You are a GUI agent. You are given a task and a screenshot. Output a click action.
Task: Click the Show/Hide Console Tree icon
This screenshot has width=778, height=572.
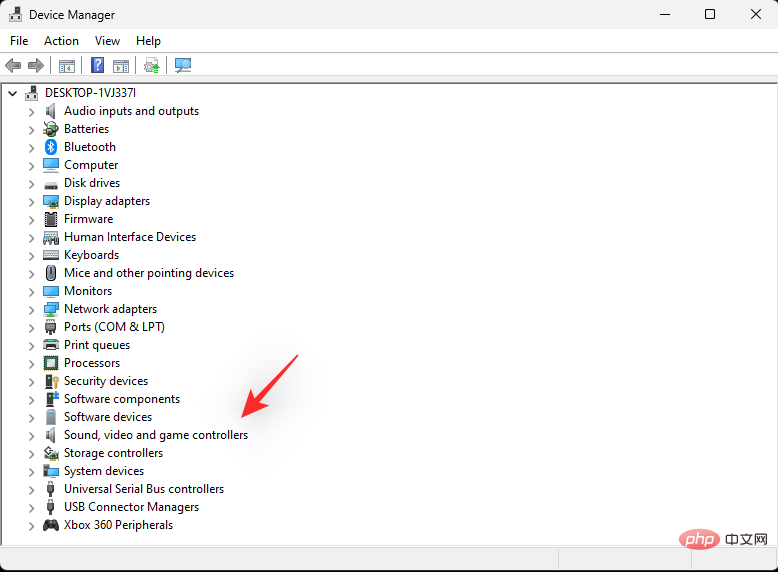[67, 66]
